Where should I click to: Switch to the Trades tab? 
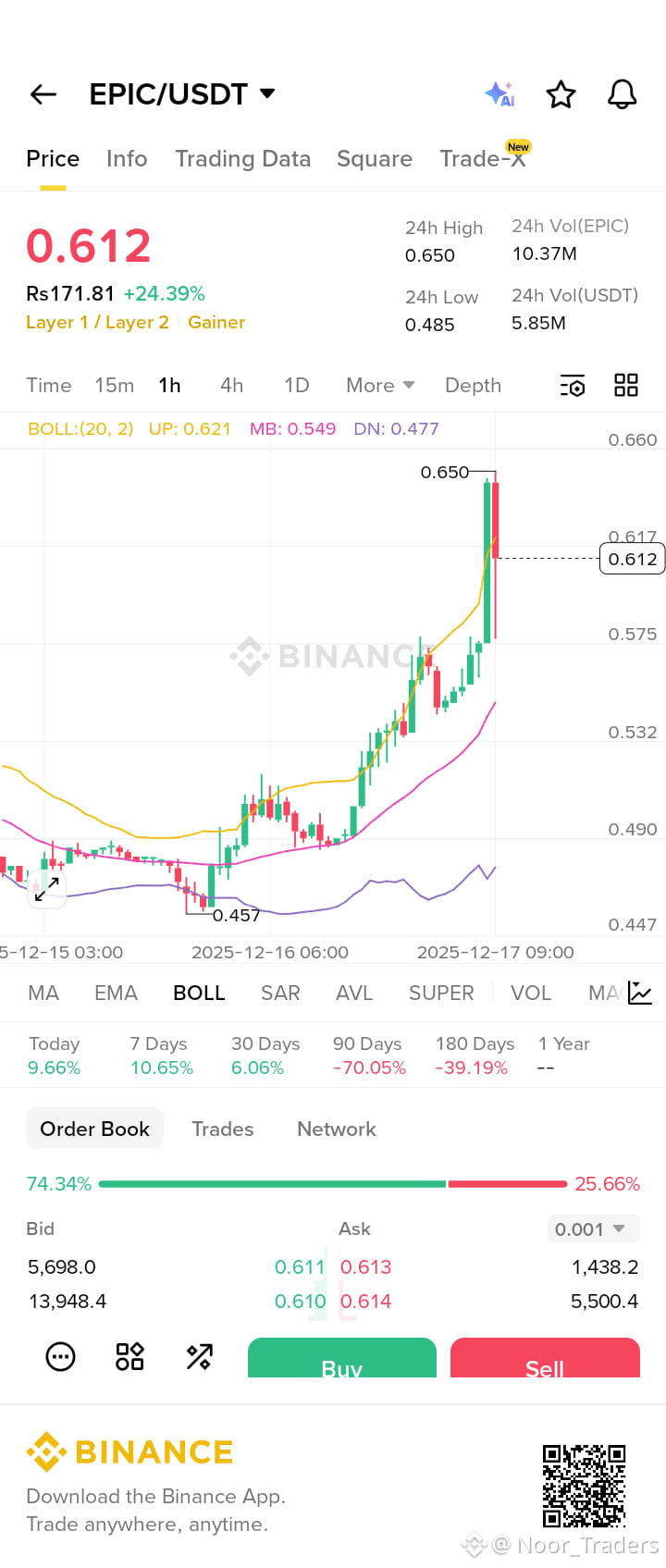223,1130
